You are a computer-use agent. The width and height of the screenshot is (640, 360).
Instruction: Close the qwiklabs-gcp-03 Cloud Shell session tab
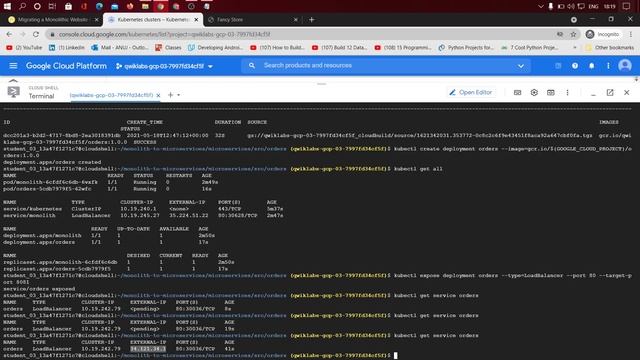[158, 95]
